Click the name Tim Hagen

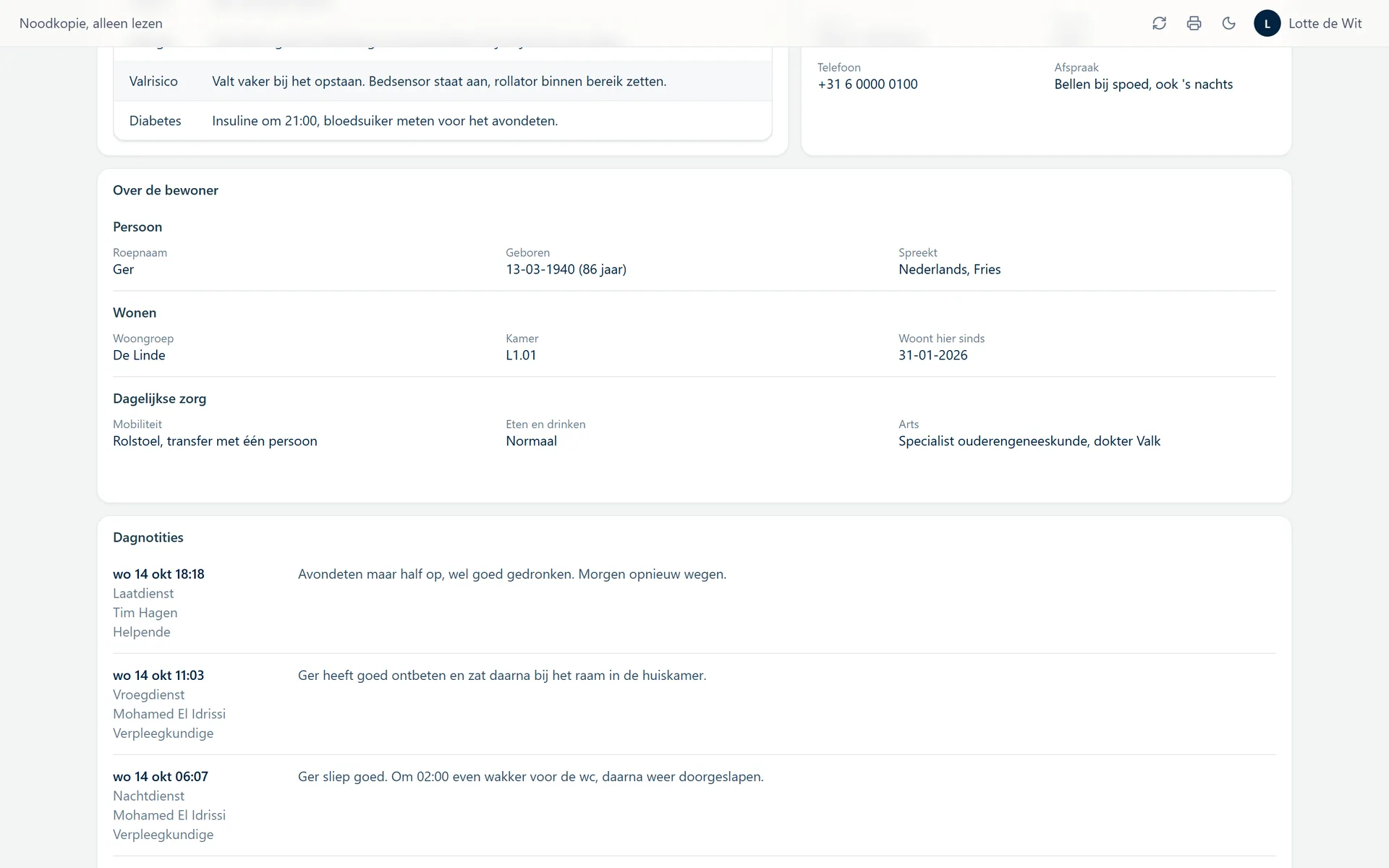click(145, 613)
